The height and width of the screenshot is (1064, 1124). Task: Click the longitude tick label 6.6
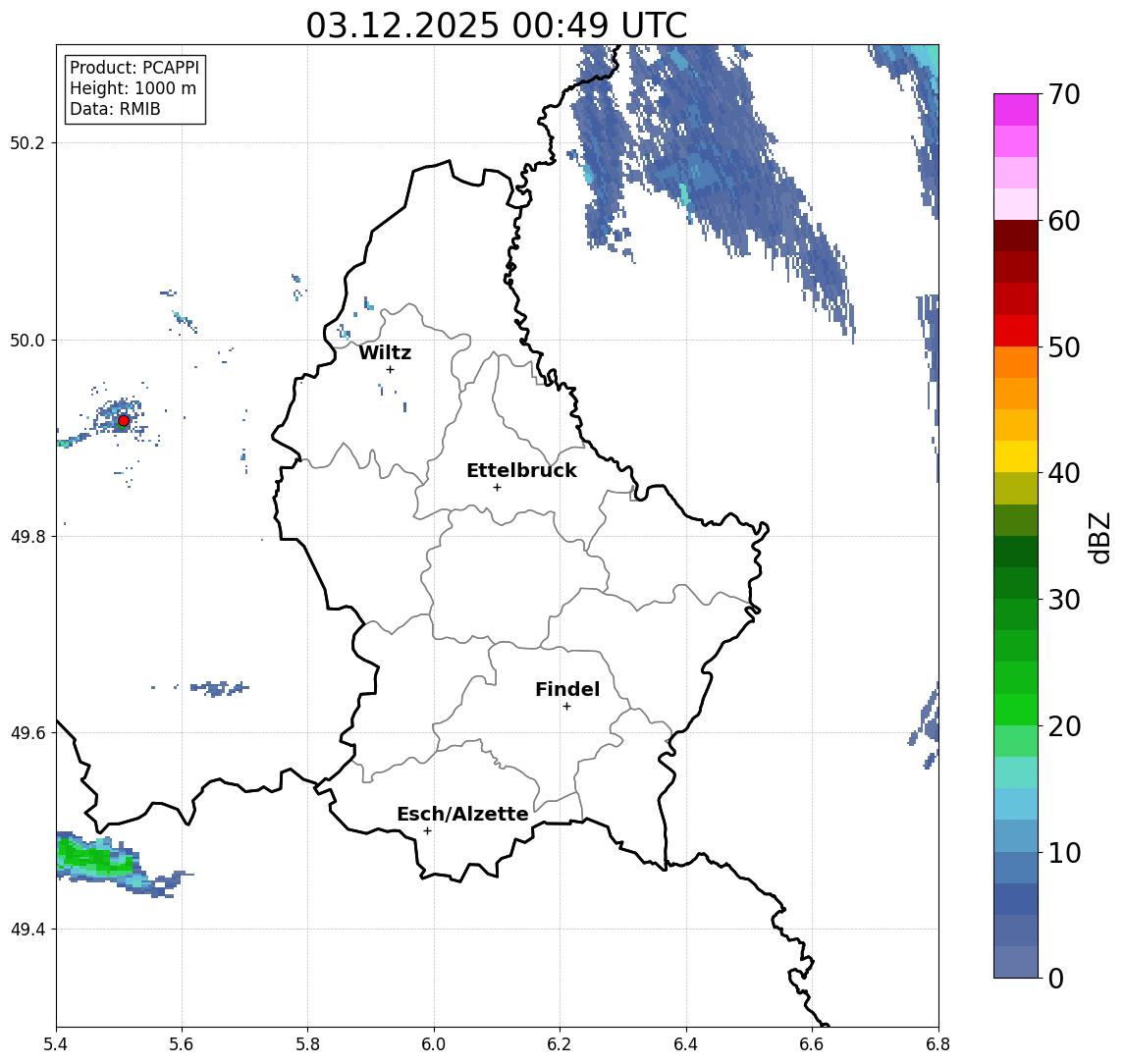point(812,1044)
